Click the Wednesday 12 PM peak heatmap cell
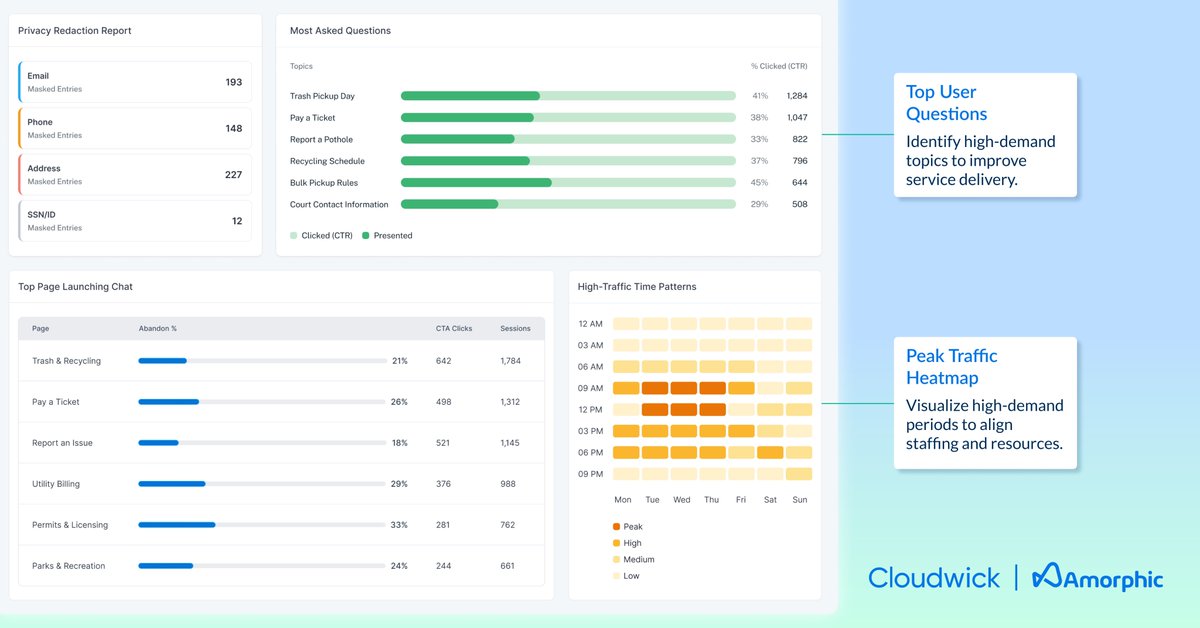1200x628 pixels. point(683,409)
